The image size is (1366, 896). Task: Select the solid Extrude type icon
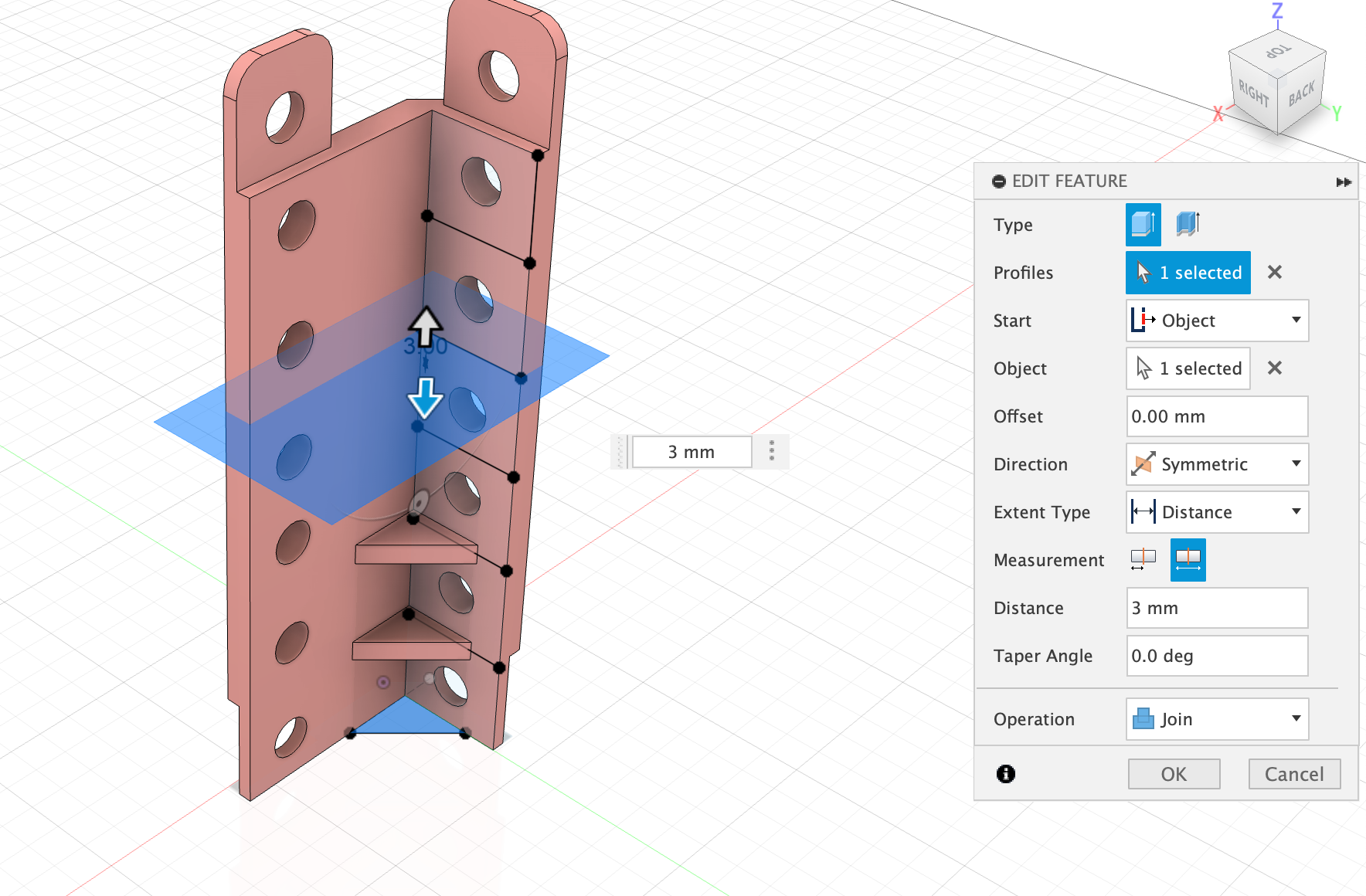(1143, 225)
